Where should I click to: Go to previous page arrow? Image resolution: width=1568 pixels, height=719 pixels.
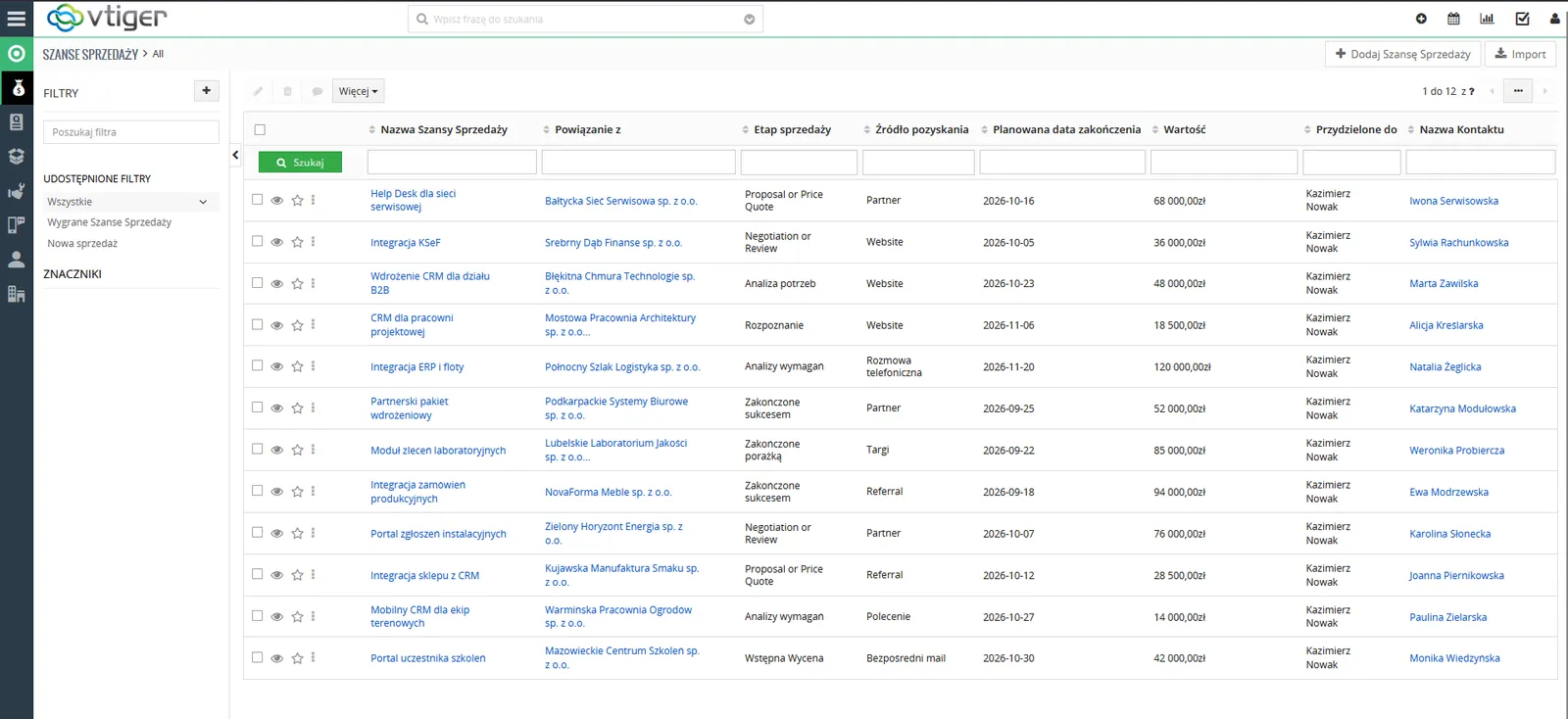1492,91
